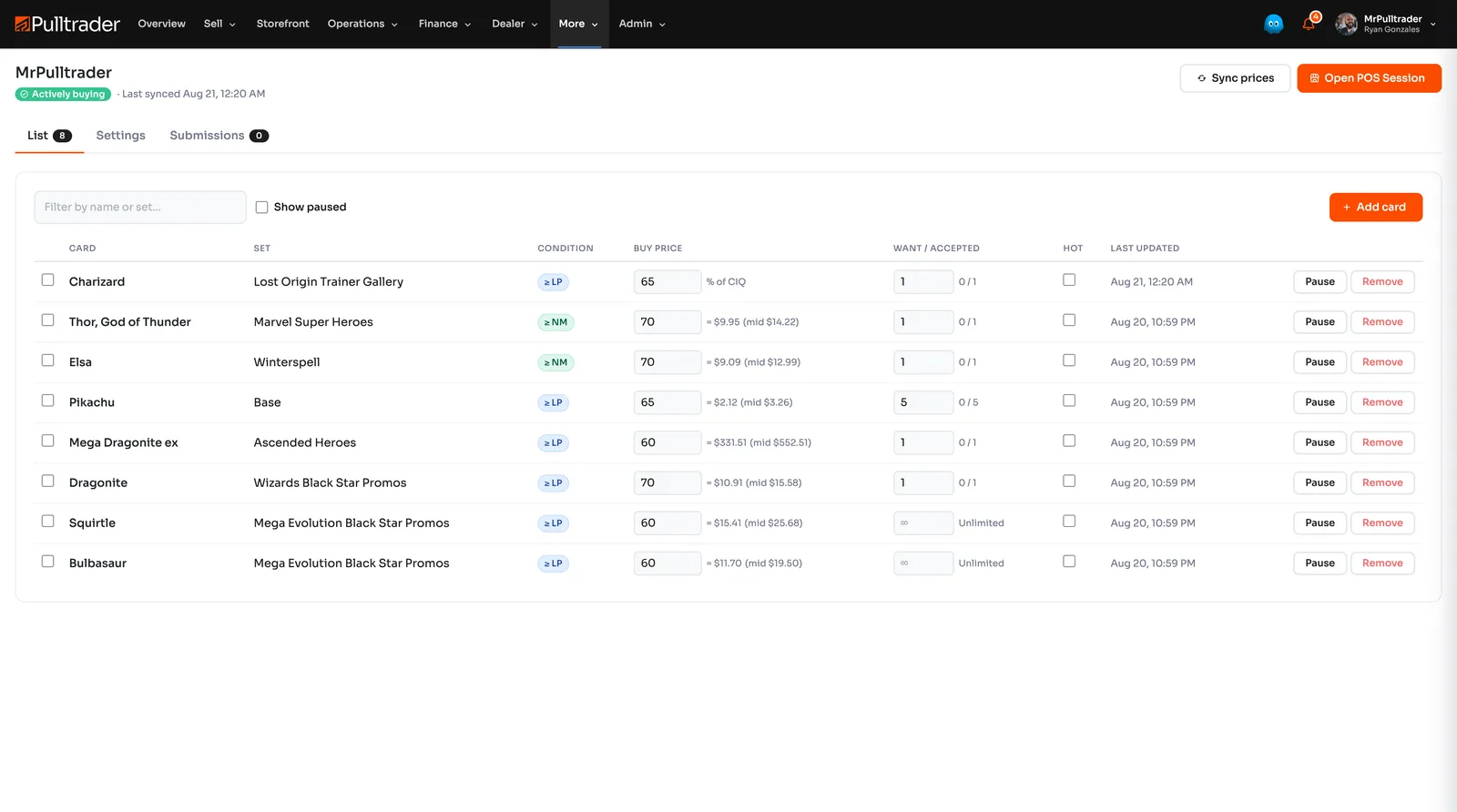Mark Charizard as hot
Screen dimensions: 1457x812
click(1069, 280)
